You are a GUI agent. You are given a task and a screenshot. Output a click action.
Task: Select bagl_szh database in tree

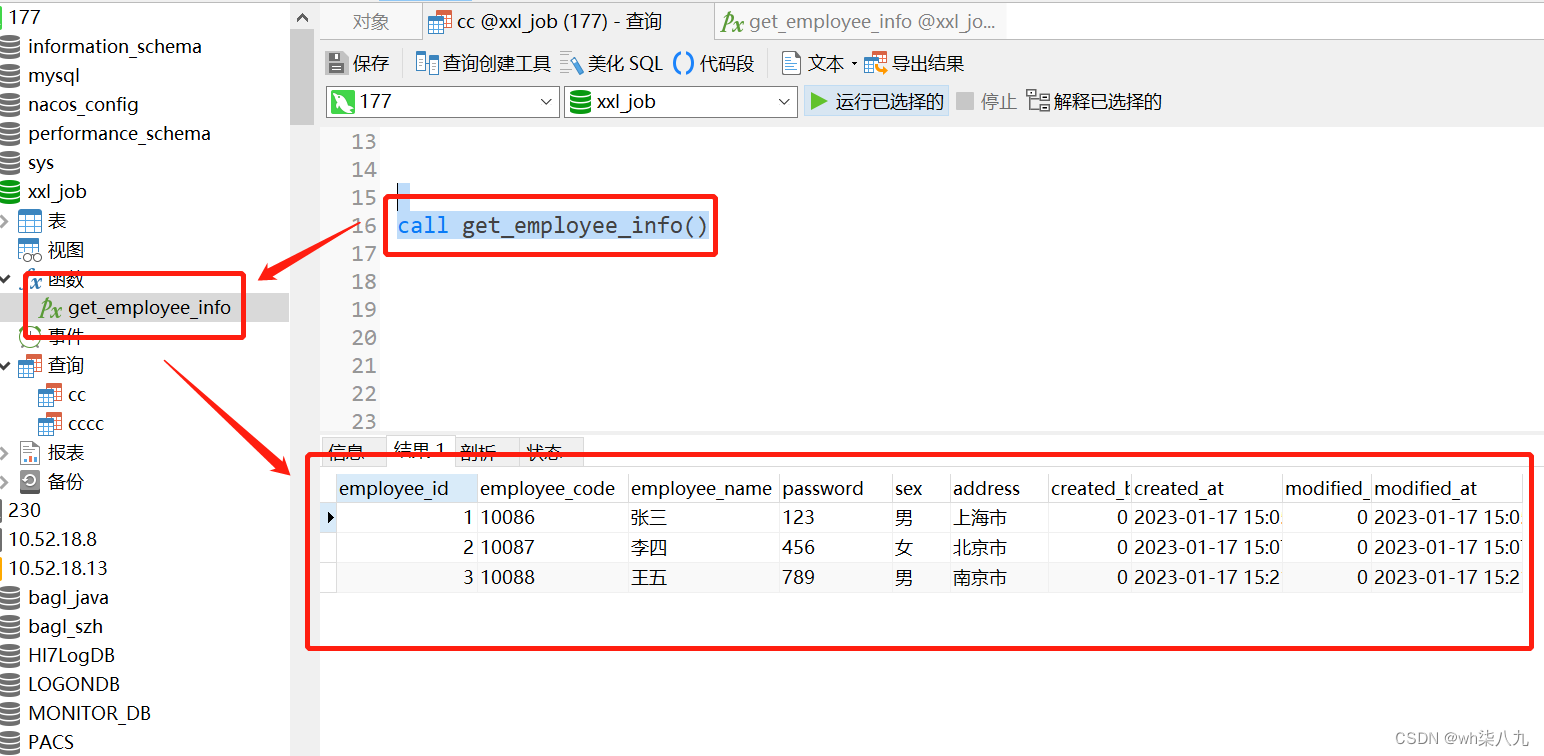coord(65,627)
